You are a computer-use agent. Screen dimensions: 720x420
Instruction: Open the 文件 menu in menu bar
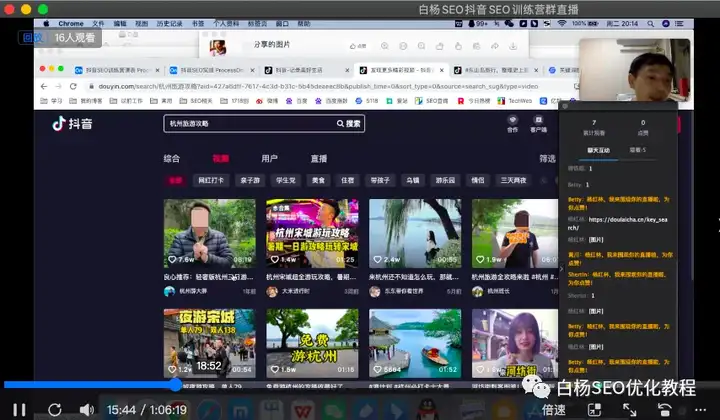click(x=98, y=23)
